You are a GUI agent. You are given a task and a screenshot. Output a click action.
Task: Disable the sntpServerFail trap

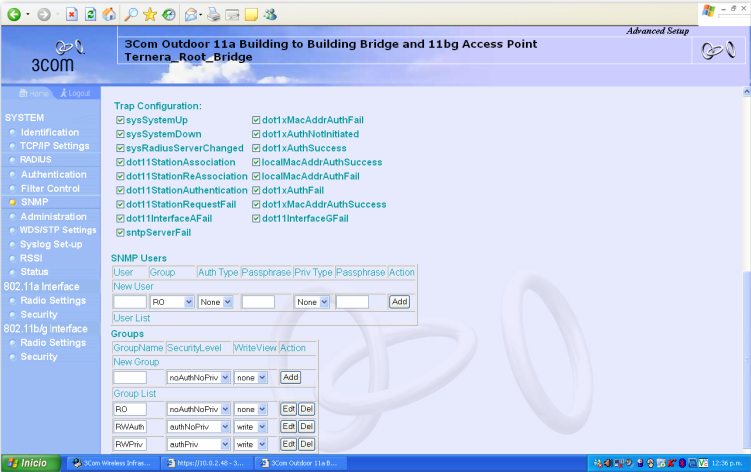tap(120, 232)
